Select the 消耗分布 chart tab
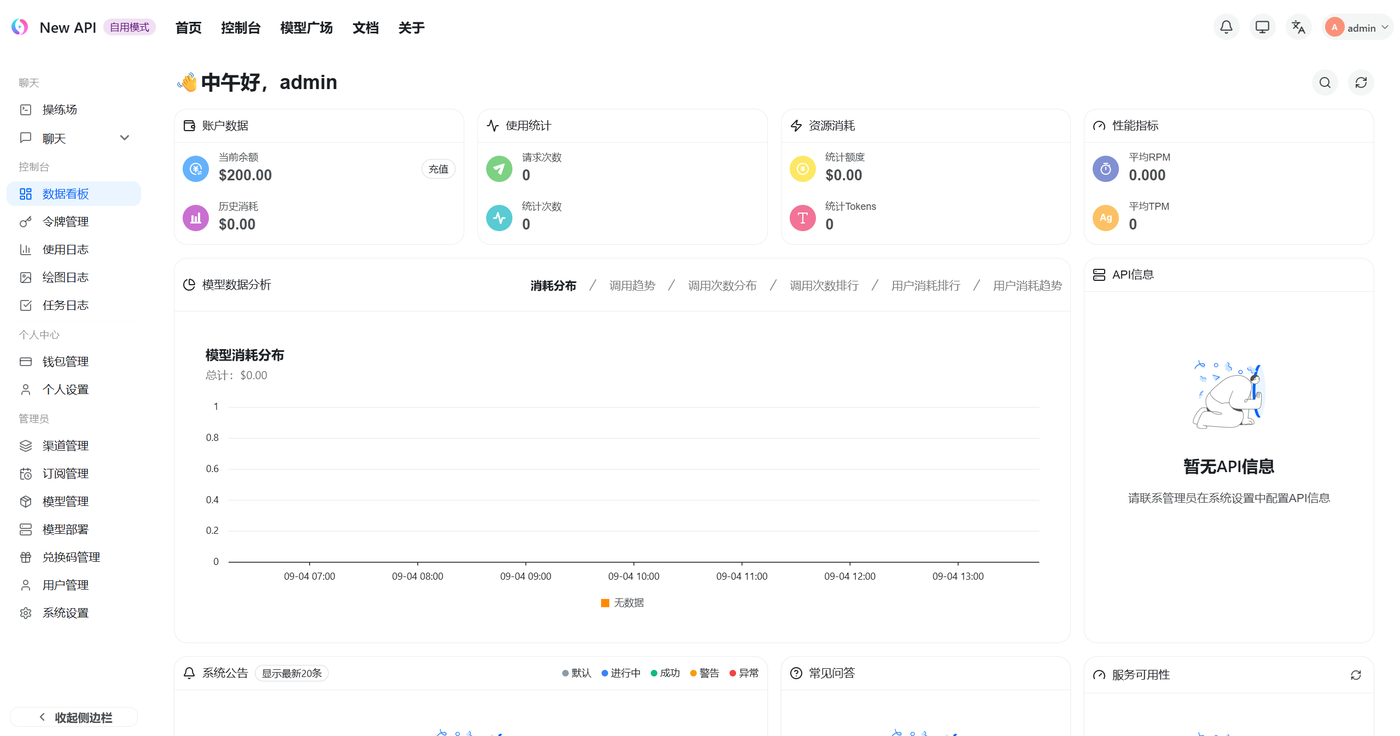The height and width of the screenshot is (736, 1400). click(x=553, y=286)
